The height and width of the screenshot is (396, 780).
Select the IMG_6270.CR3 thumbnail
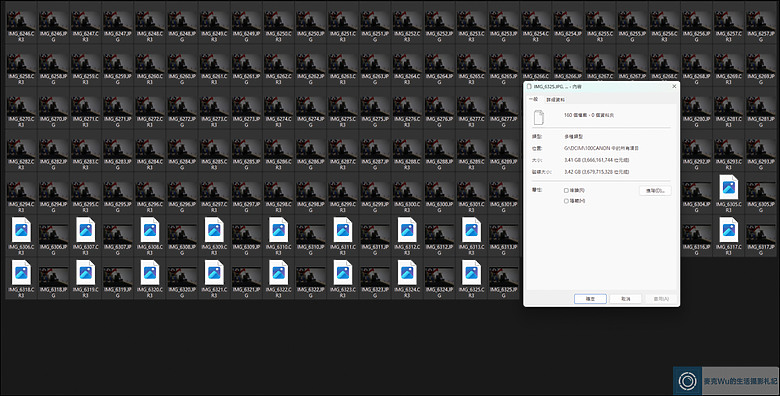[21, 107]
